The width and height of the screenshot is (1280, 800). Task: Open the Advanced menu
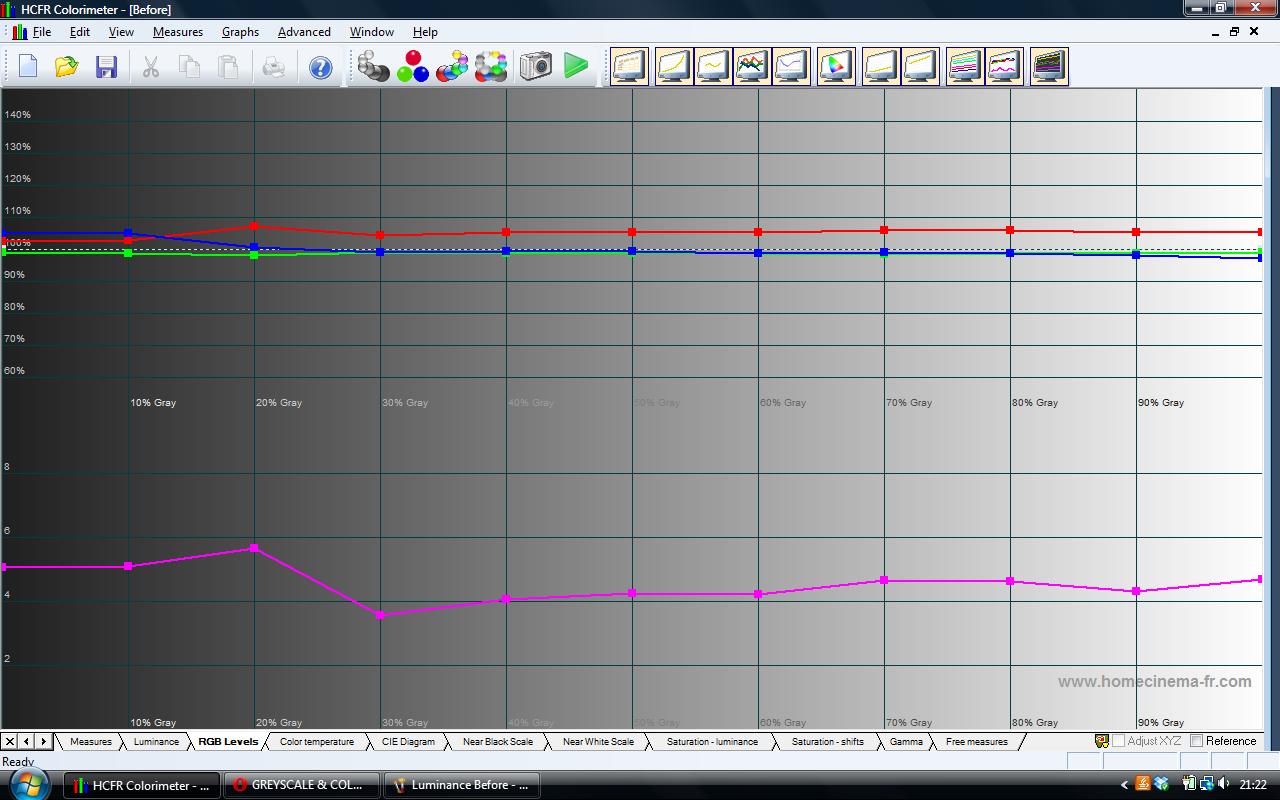point(304,32)
